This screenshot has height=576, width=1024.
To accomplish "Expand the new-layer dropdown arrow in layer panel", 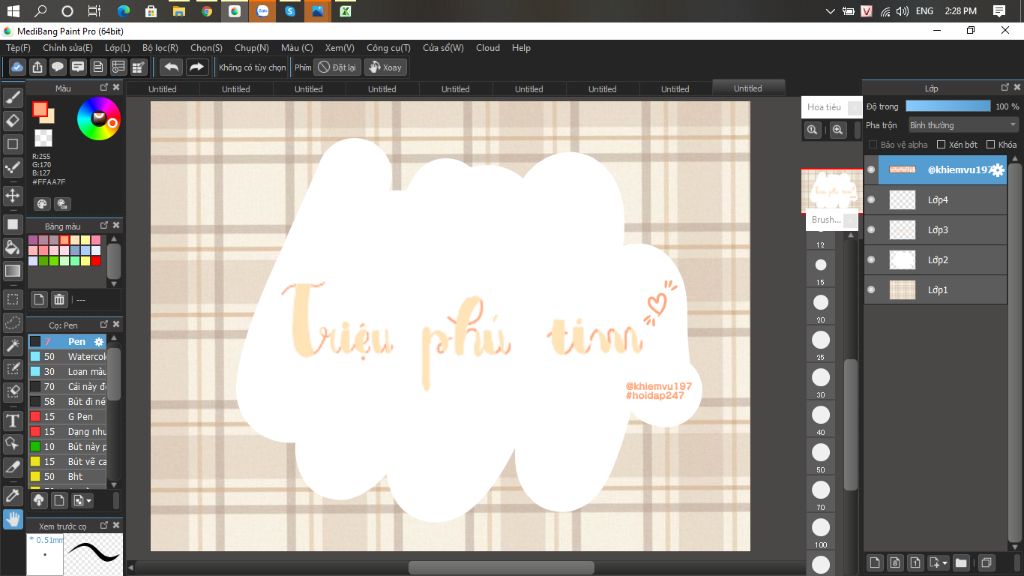I will pos(944,563).
